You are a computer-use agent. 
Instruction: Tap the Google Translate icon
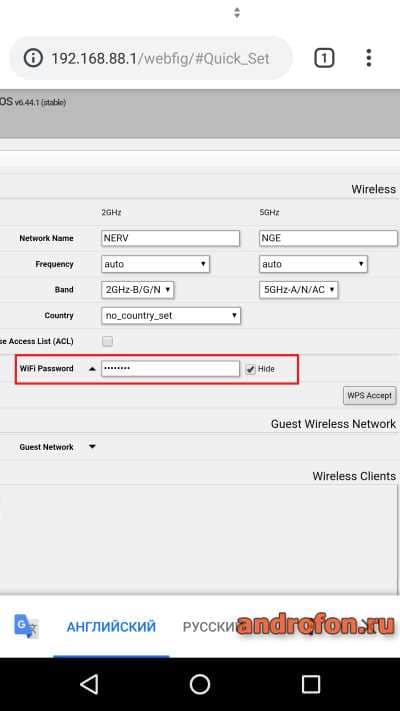26,626
